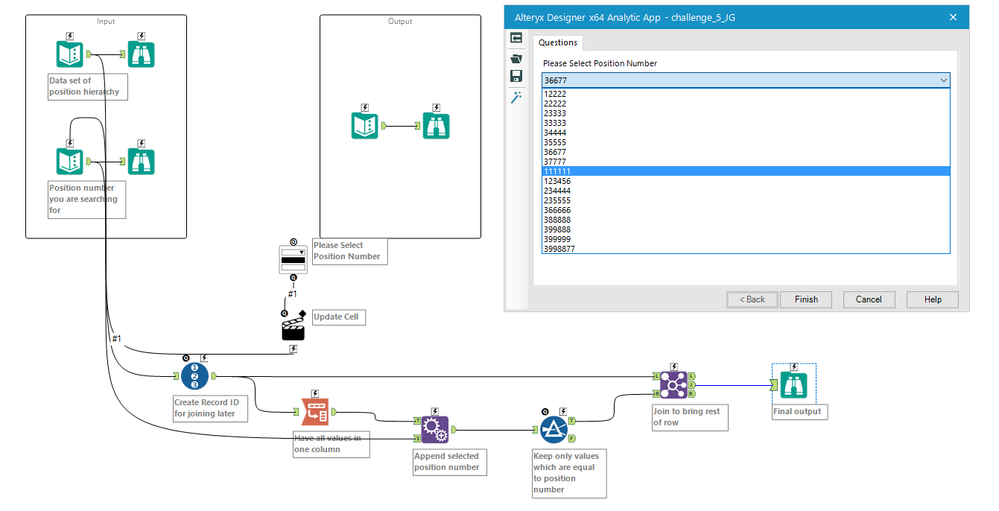Screen dimensions: 999x511
Task: Click the Output container title
Action: [x=400, y=21]
